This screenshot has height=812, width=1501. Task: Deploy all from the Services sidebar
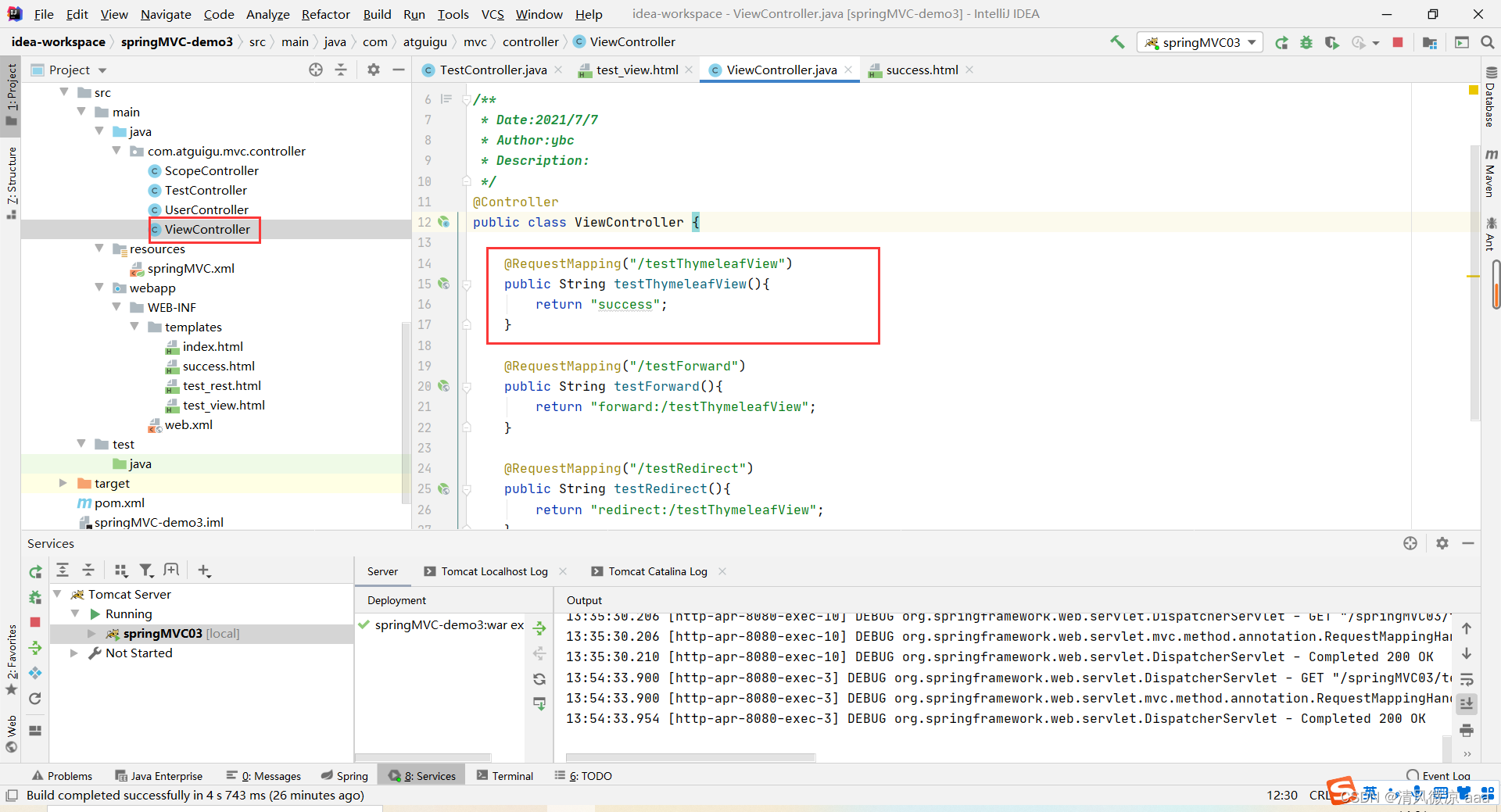[x=35, y=648]
